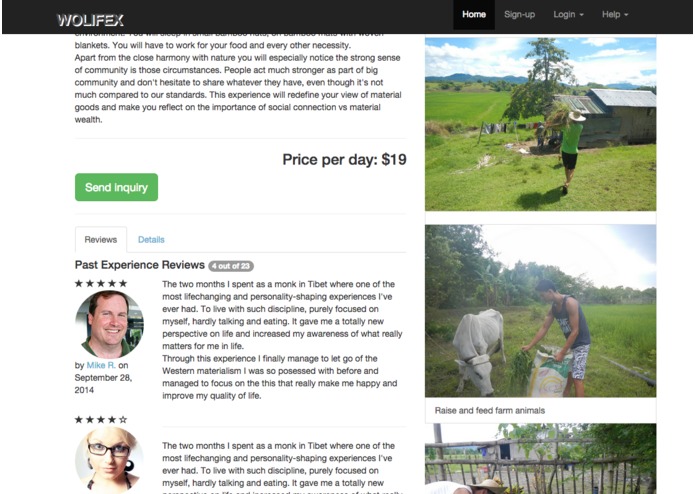Image resolution: width=695 pixels, height=494 pixels.
Task: Click the Price per day: $19 heading
Action: [344, 159]
